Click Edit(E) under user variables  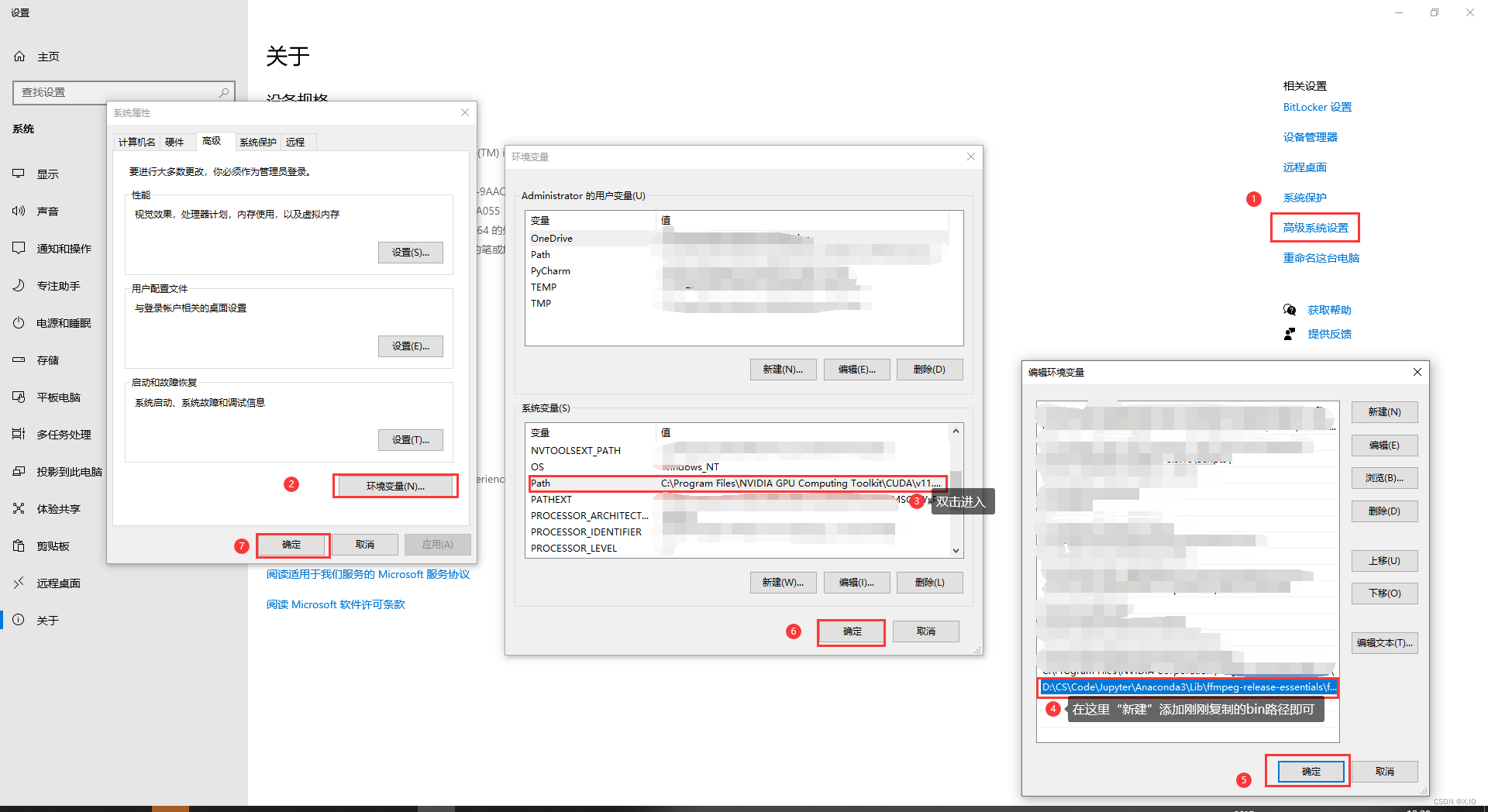click(x=857, y=370)
